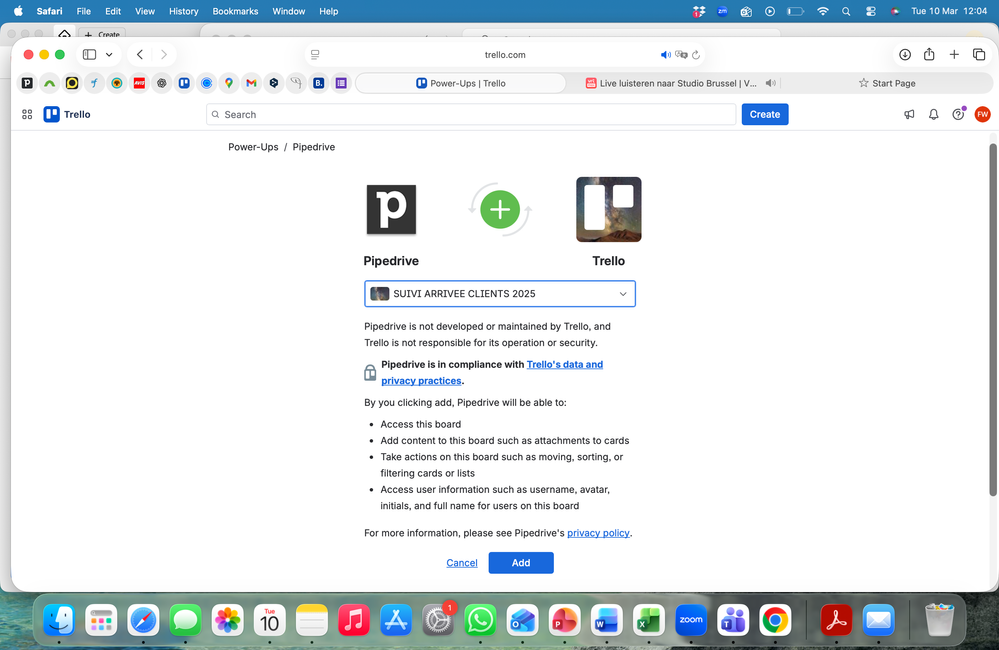Open Trello notifications bell

(933, 114)
